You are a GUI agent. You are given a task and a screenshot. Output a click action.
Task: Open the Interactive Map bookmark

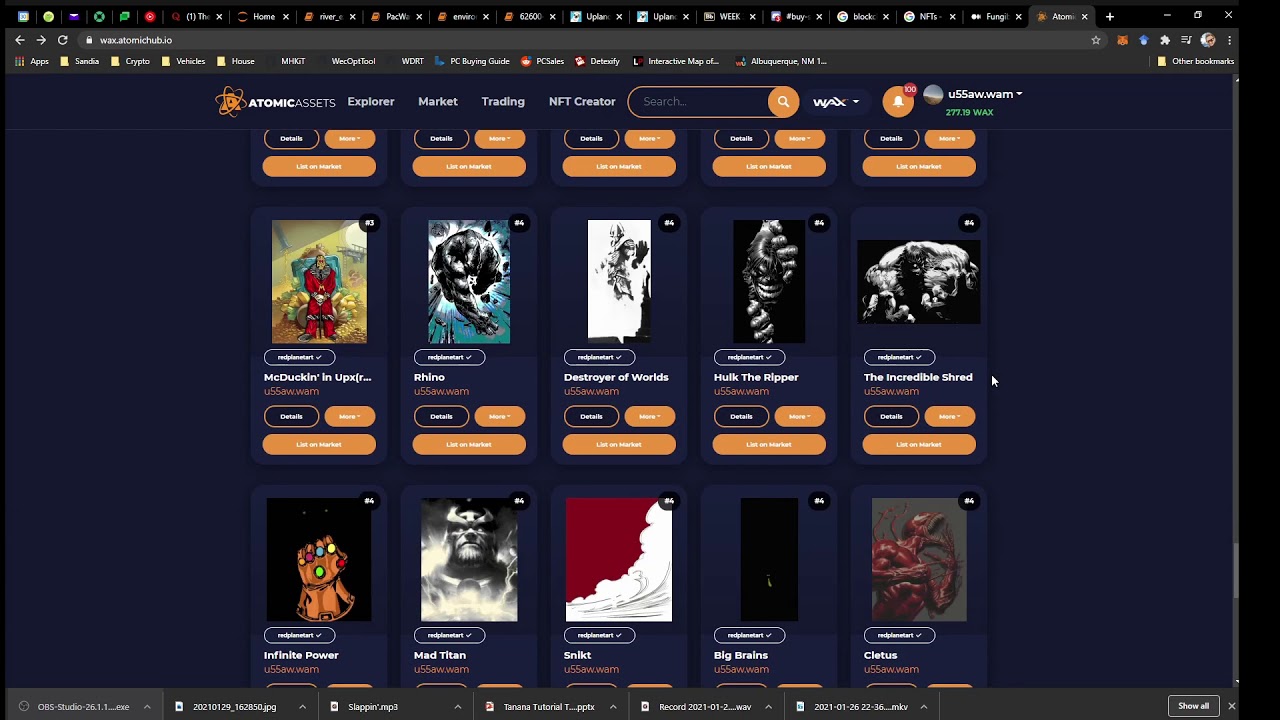coord(676,61)
